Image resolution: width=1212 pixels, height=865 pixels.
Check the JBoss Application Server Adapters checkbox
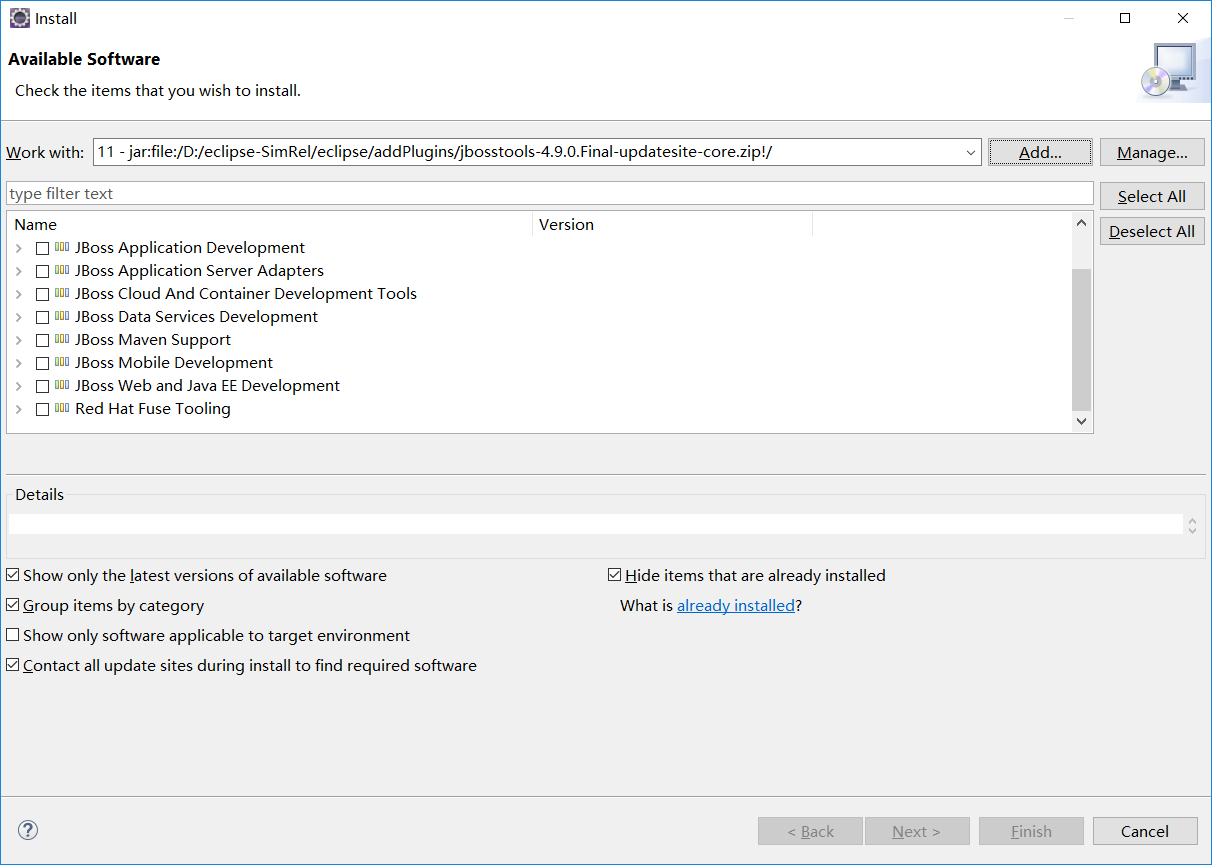pos(42,271)
